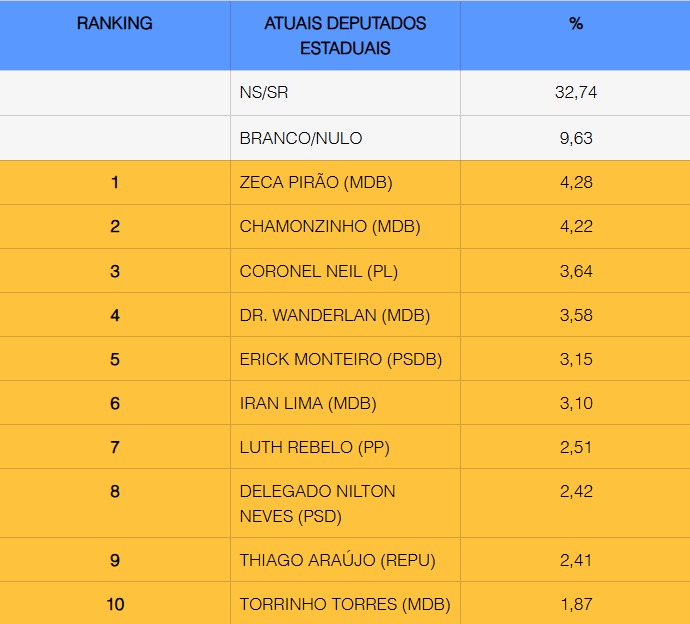The height and width of the screenshot is (624, 690).
Task: Select ERICK MONTEIRO (PSDB) cell
Action: 341,359
